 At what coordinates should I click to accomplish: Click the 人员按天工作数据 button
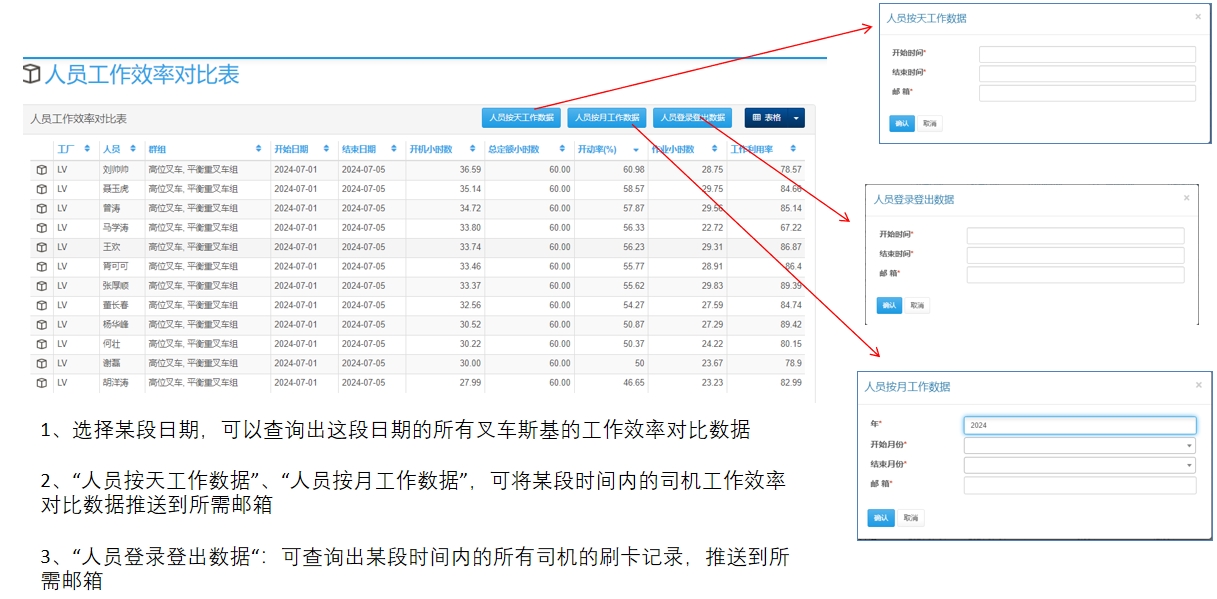tap(521, 118)
